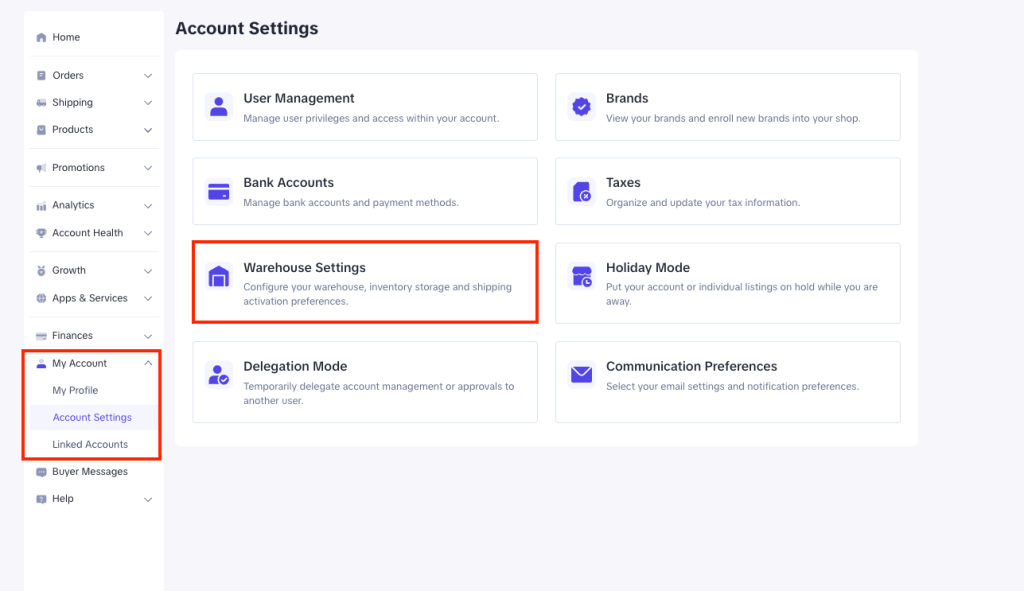Click the User Management person icon
The image size is (1024, 591).
tap(218, 107)
